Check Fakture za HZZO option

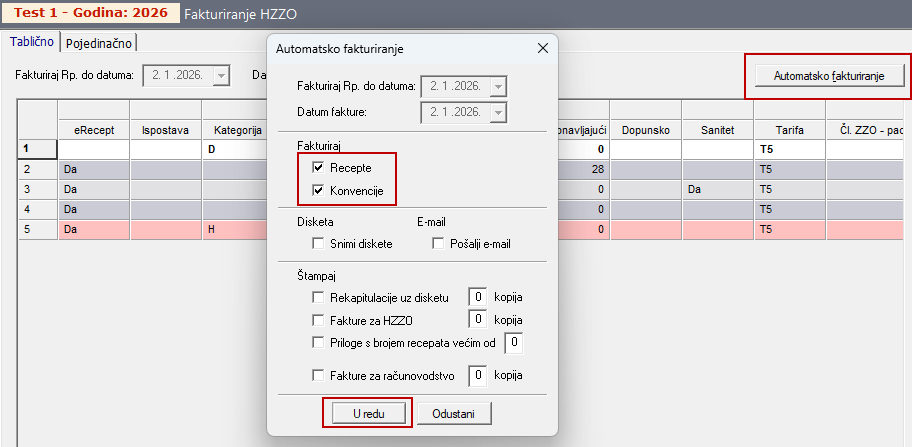click(x=318, y=319)
